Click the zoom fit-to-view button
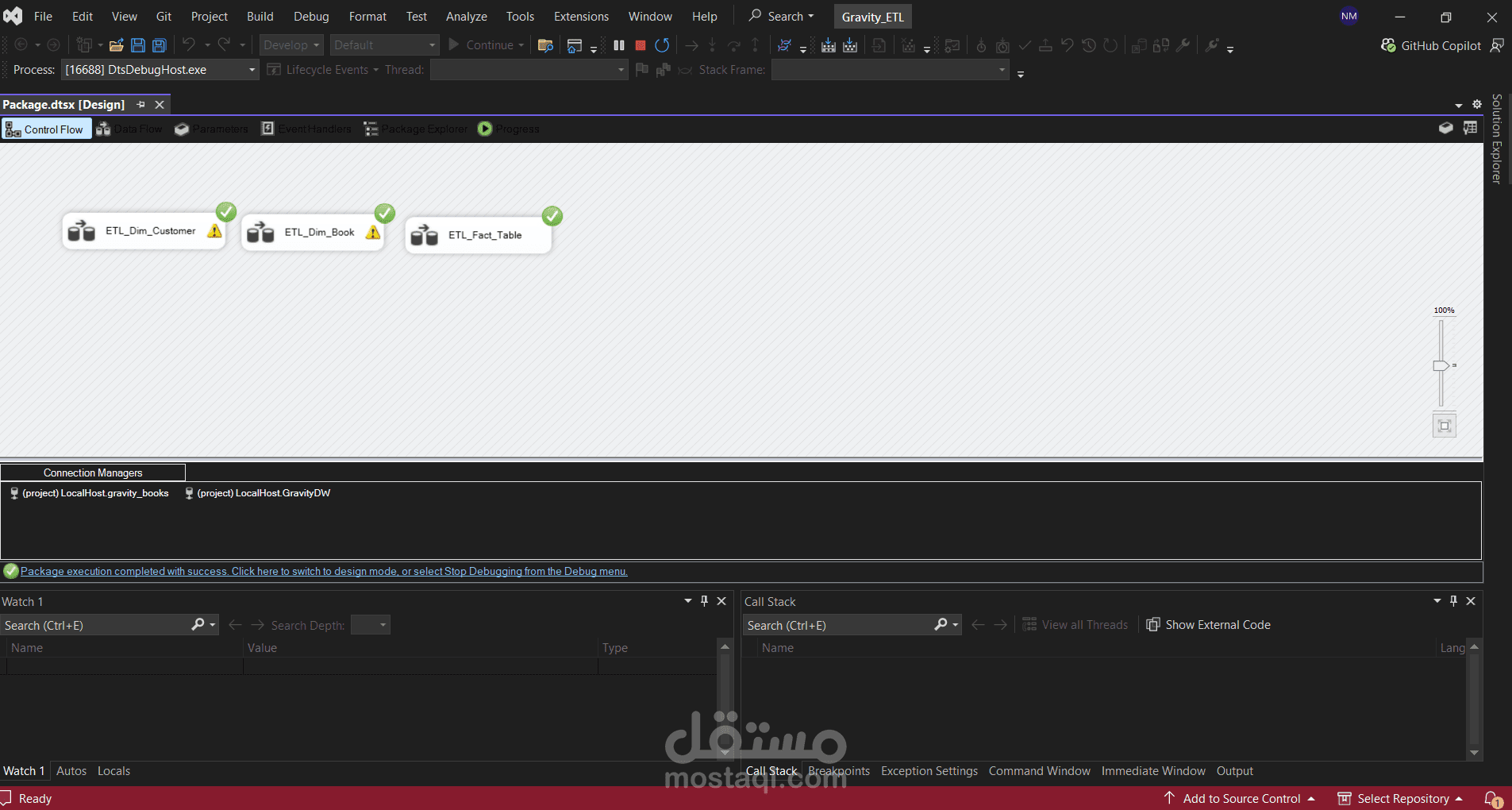 click(x=1445, y=426)
